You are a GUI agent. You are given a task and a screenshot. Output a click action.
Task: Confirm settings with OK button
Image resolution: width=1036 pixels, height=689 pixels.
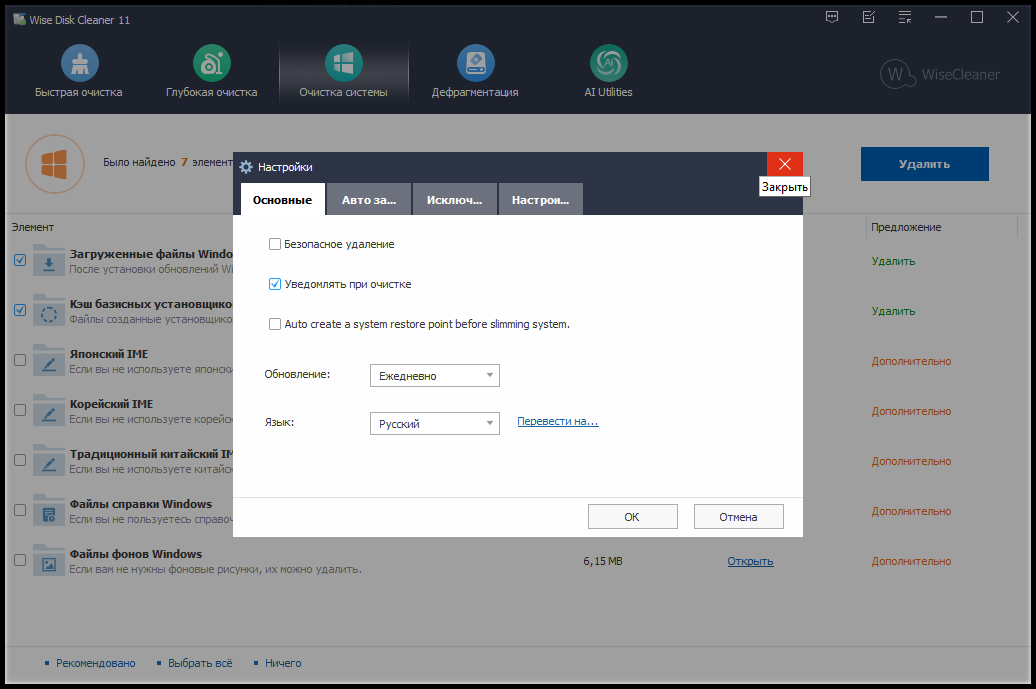[x=632, y=517]
